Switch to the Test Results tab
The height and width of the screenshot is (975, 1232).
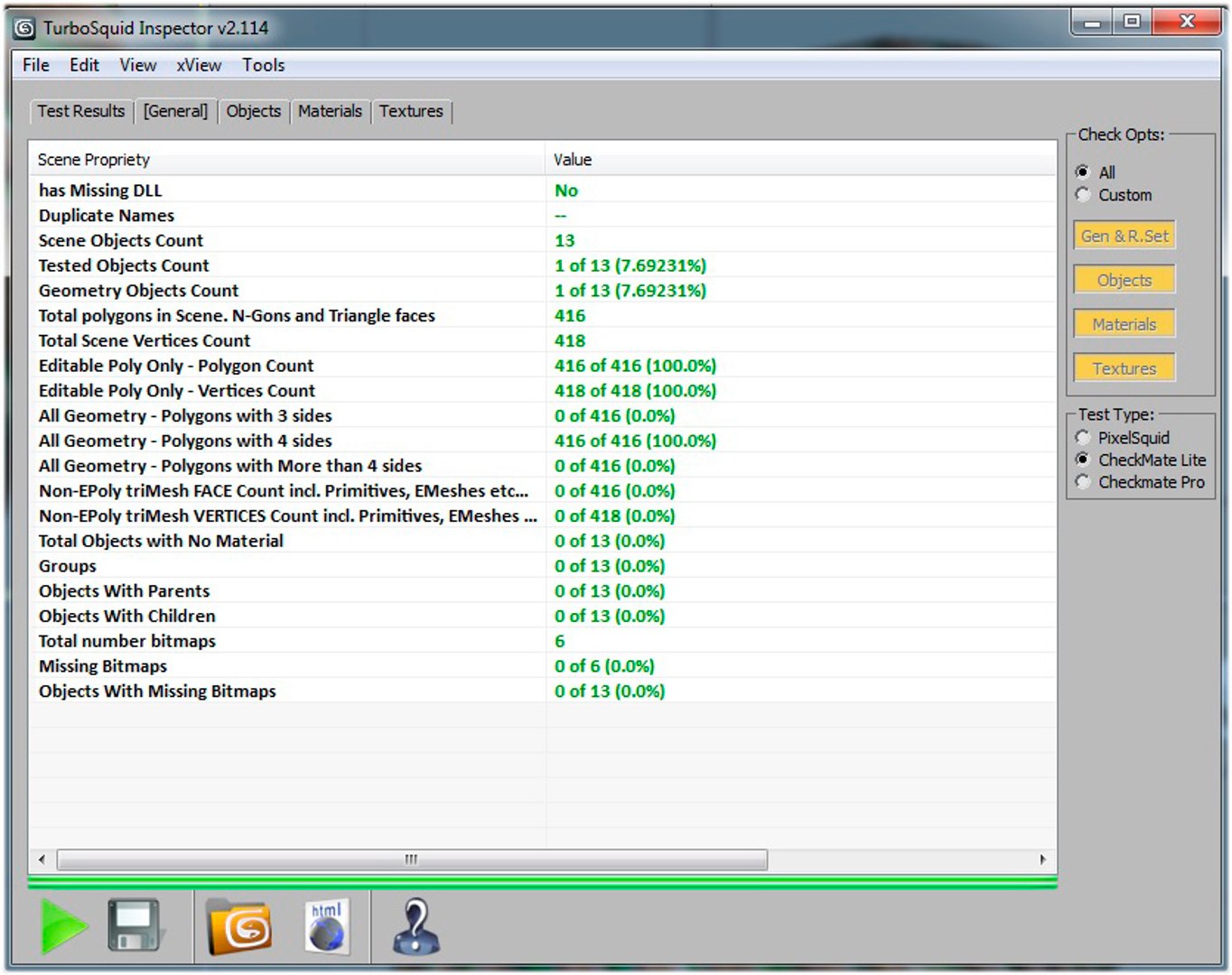pos(81,111)
